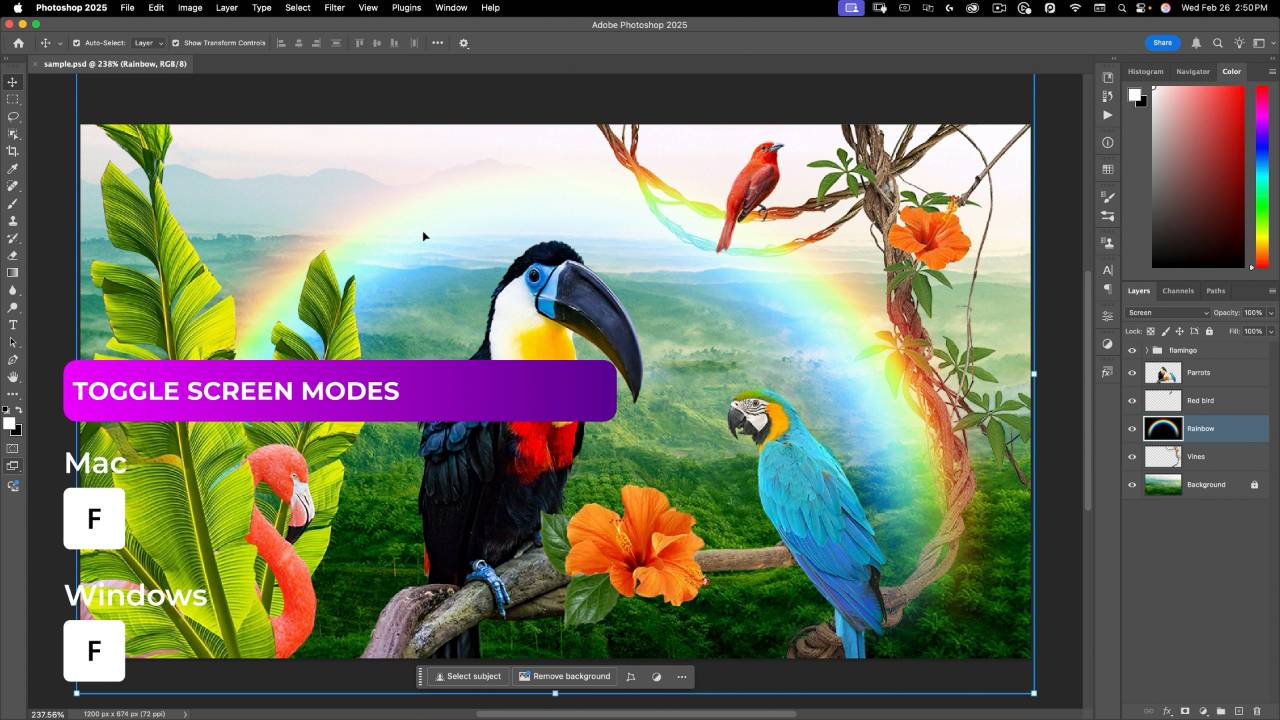Open the Properties panel icon with the sliders
This screenshot has height=720, width=1280.
(x=1108, y=315)
